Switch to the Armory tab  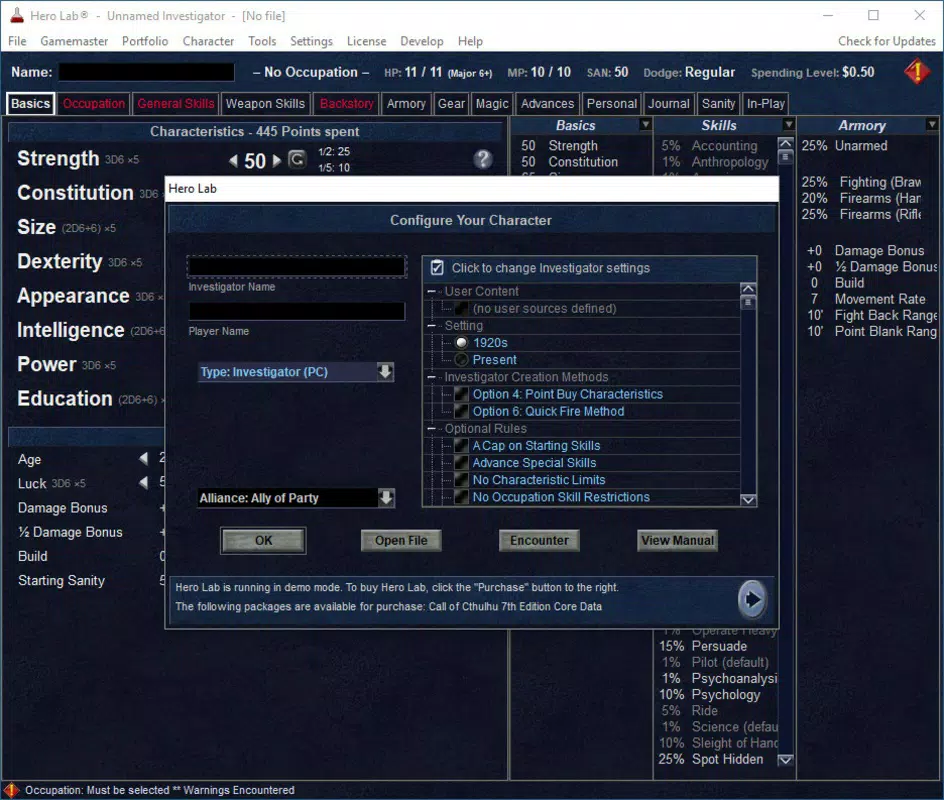[x=406, y=104]
